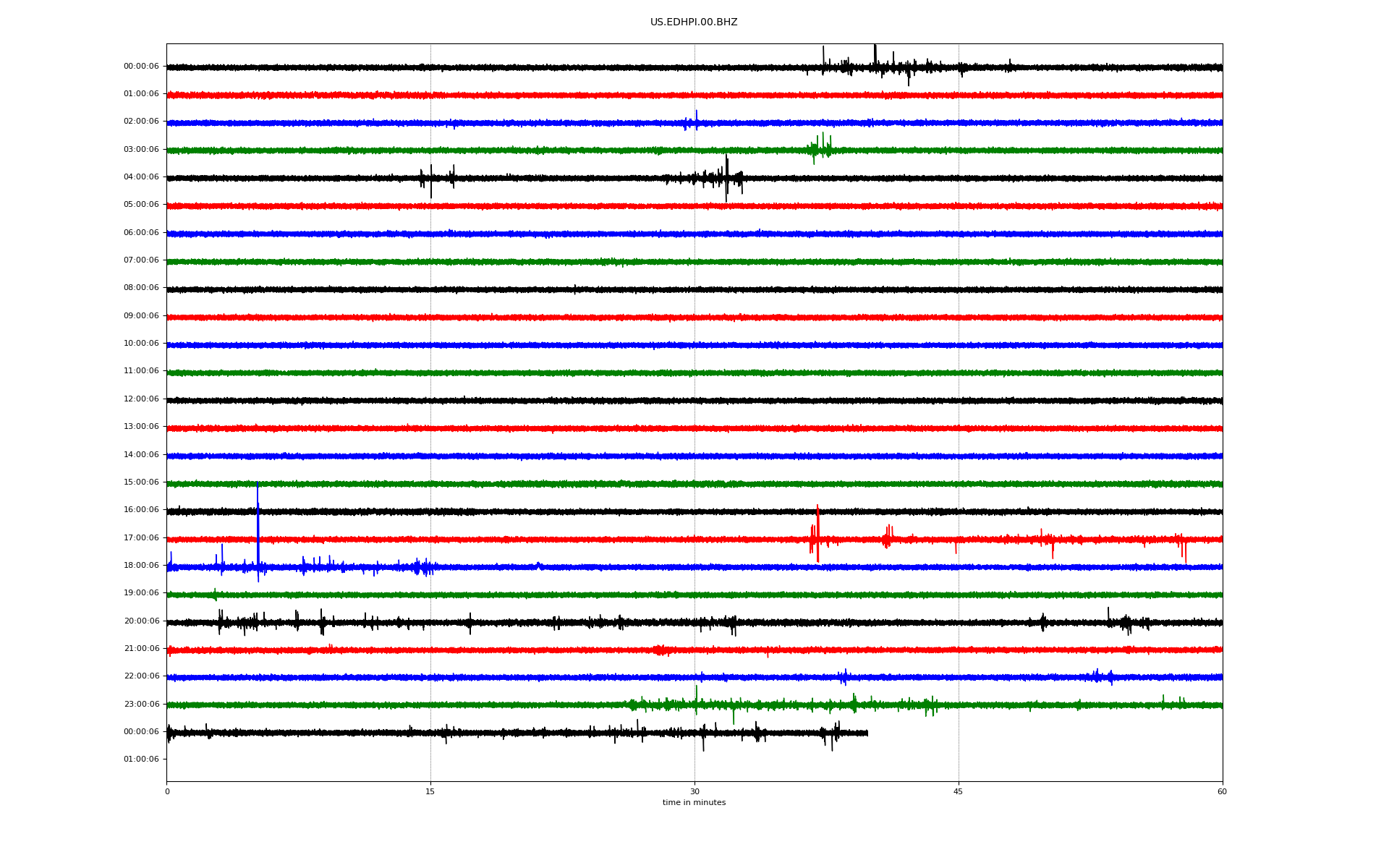1389x868 pixels.
Task: Click the US.EDHPI.00.BHZ plot title
Action: pos(693,22)
